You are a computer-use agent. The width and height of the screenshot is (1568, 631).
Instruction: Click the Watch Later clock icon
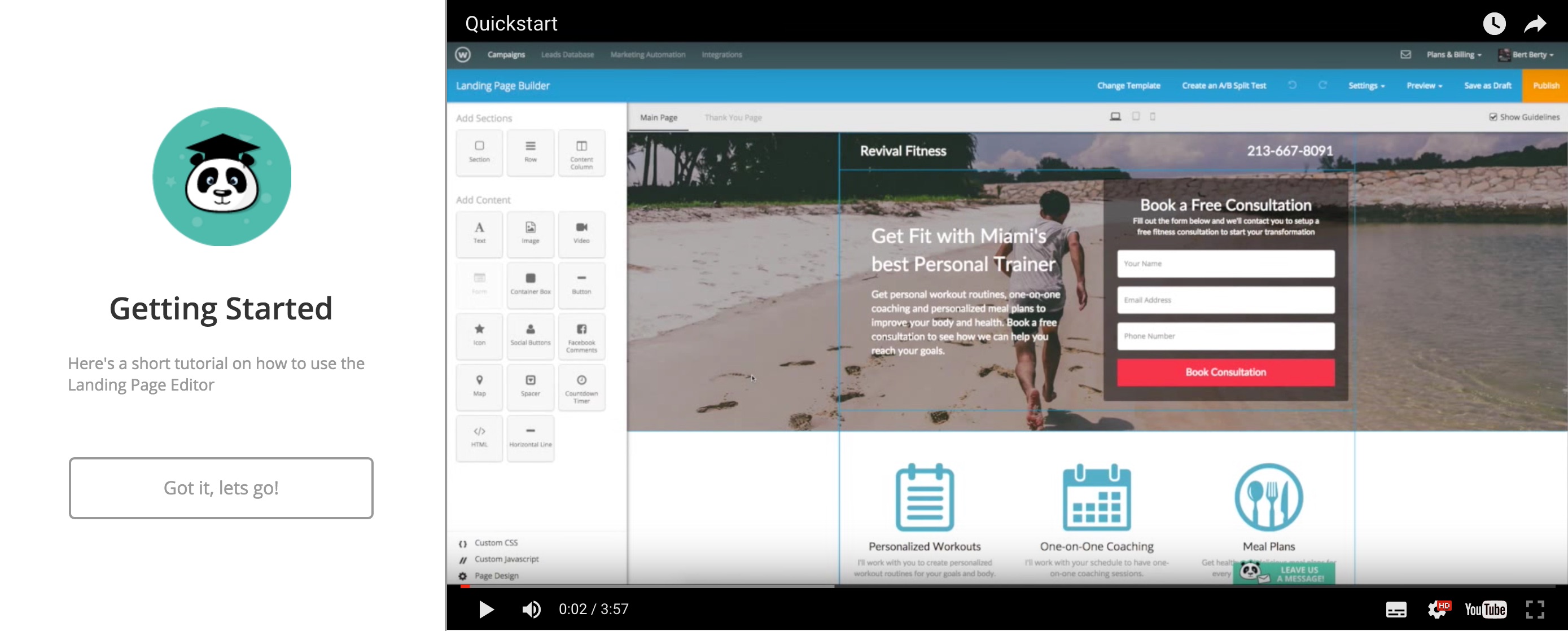point(1493,24)
